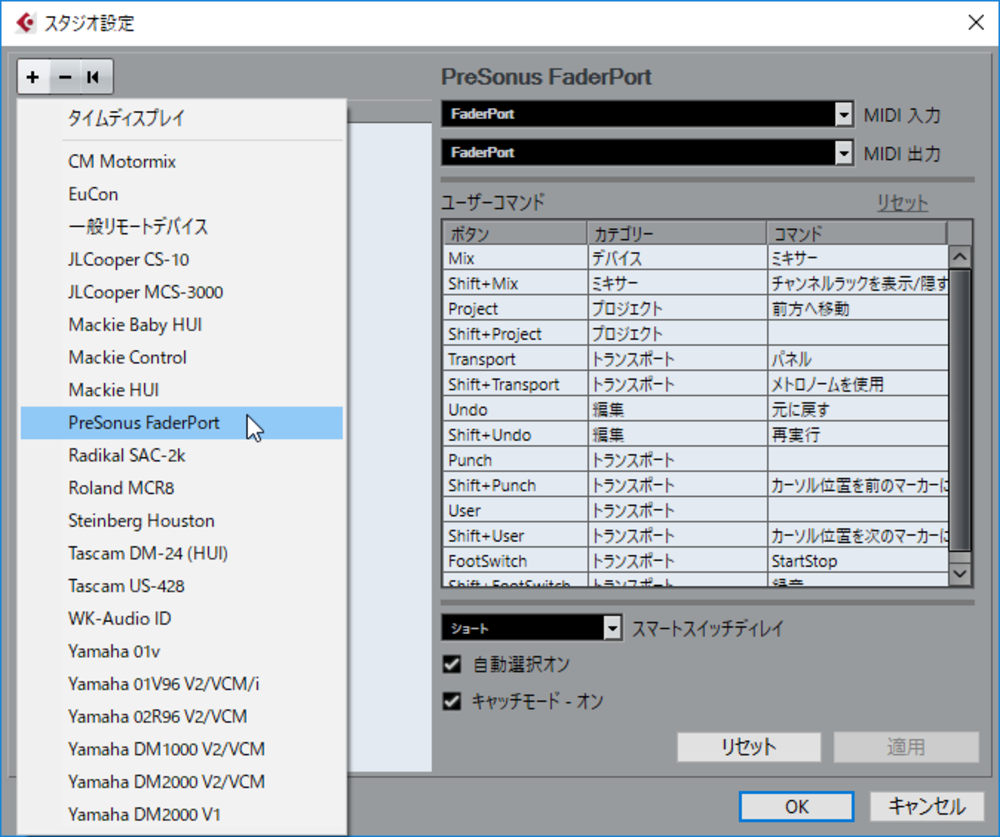1000x837 pixels.
Task: Choose EuCon in the device menu
Action: point(182,194)
